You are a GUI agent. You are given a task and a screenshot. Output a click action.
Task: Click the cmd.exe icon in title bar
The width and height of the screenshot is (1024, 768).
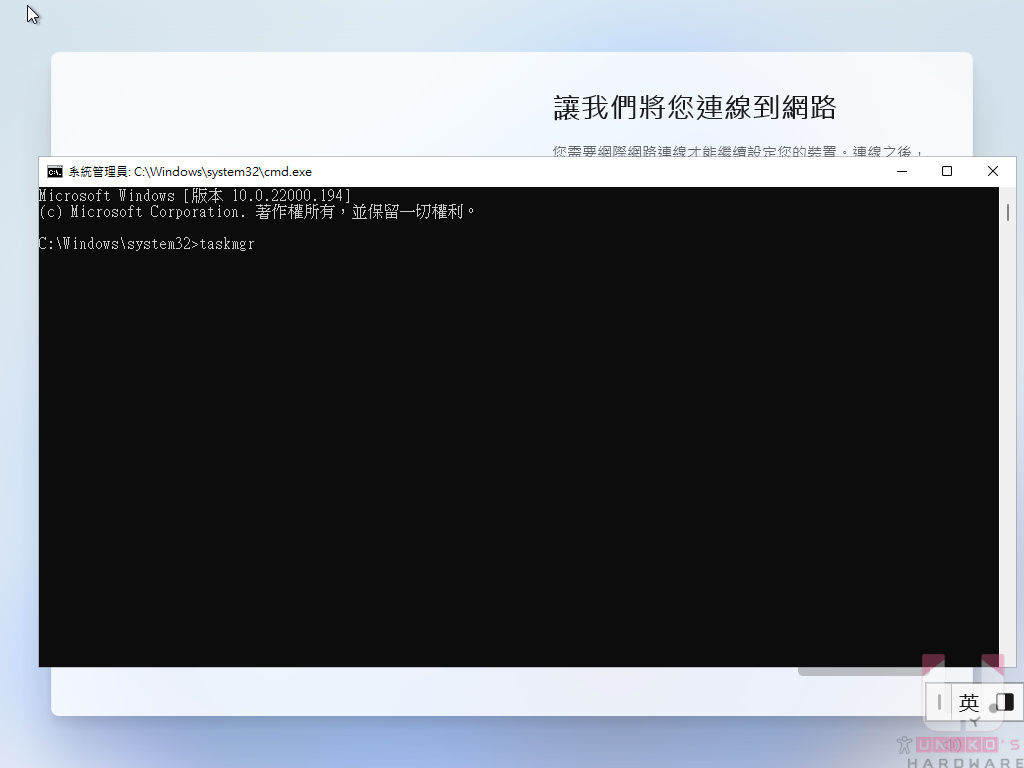click(55, 172)
